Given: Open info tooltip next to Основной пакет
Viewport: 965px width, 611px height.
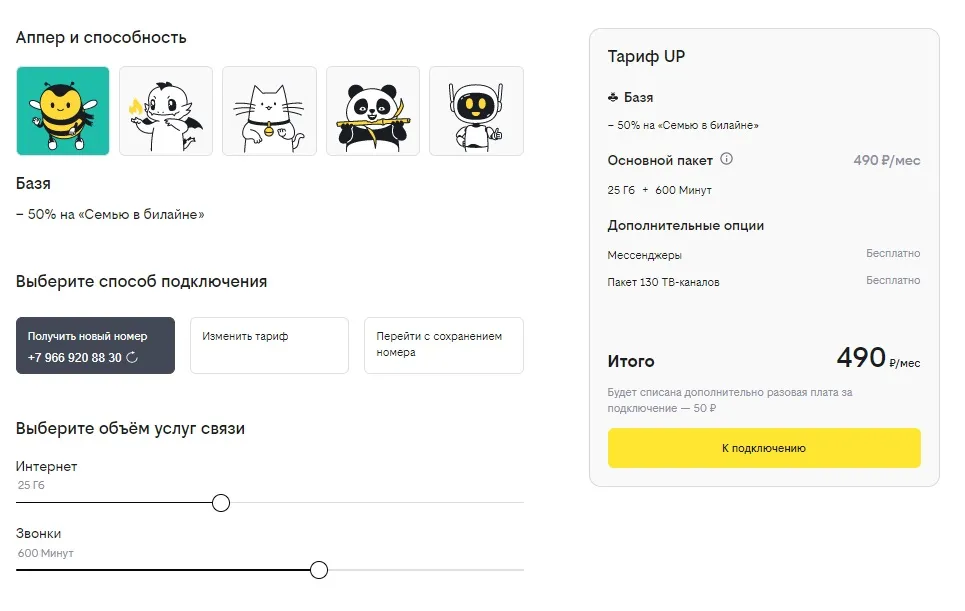Looking at the screenshot, I should 727,159.
